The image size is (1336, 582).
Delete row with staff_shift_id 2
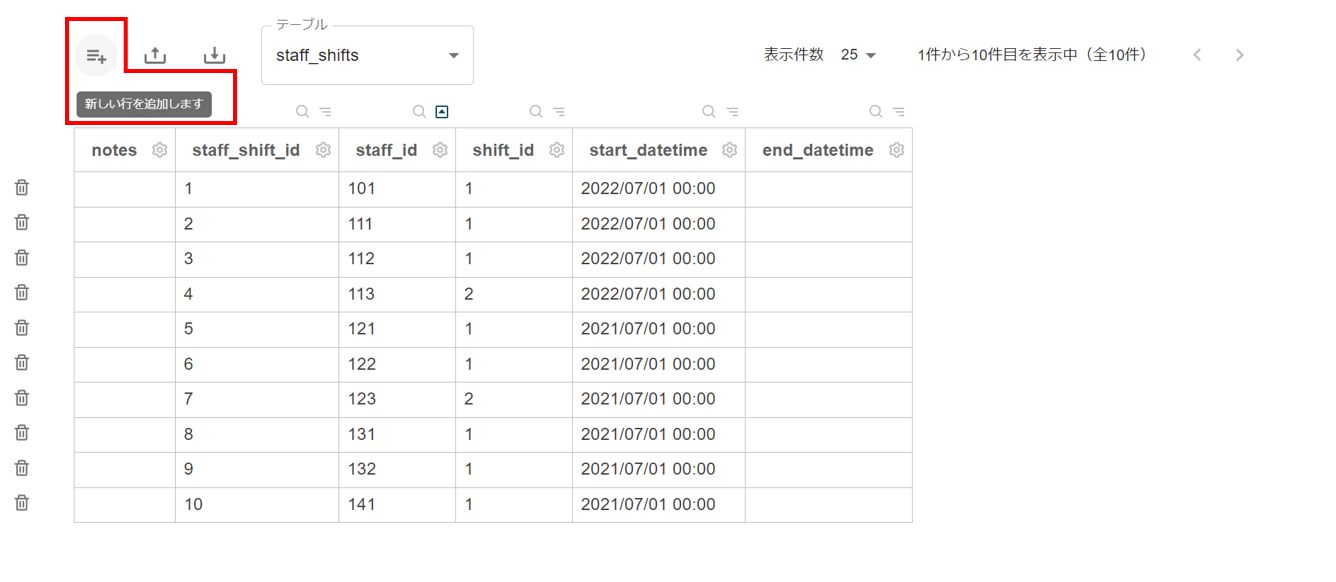tap(22, 223)
